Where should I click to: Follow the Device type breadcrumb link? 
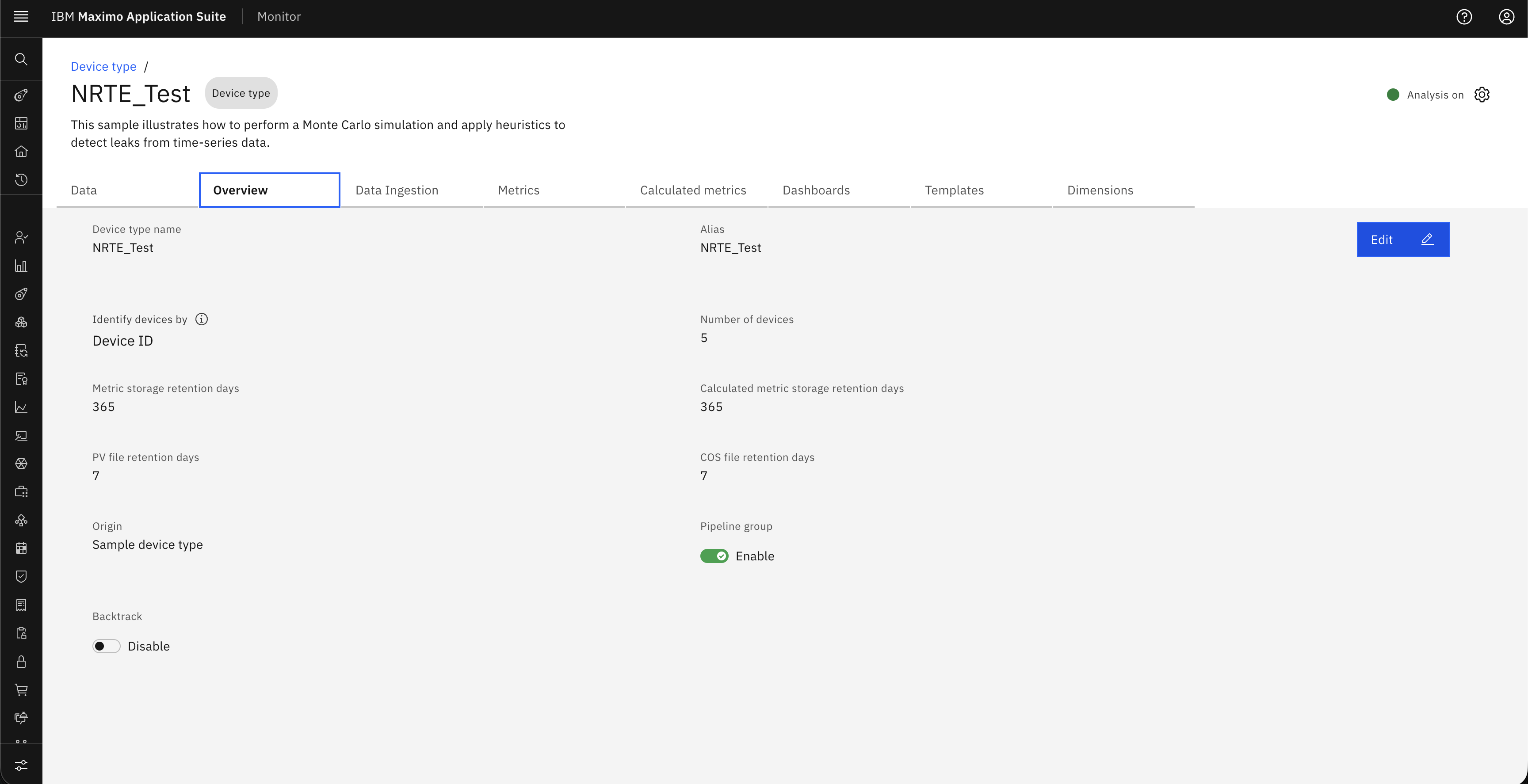point(103,66)
